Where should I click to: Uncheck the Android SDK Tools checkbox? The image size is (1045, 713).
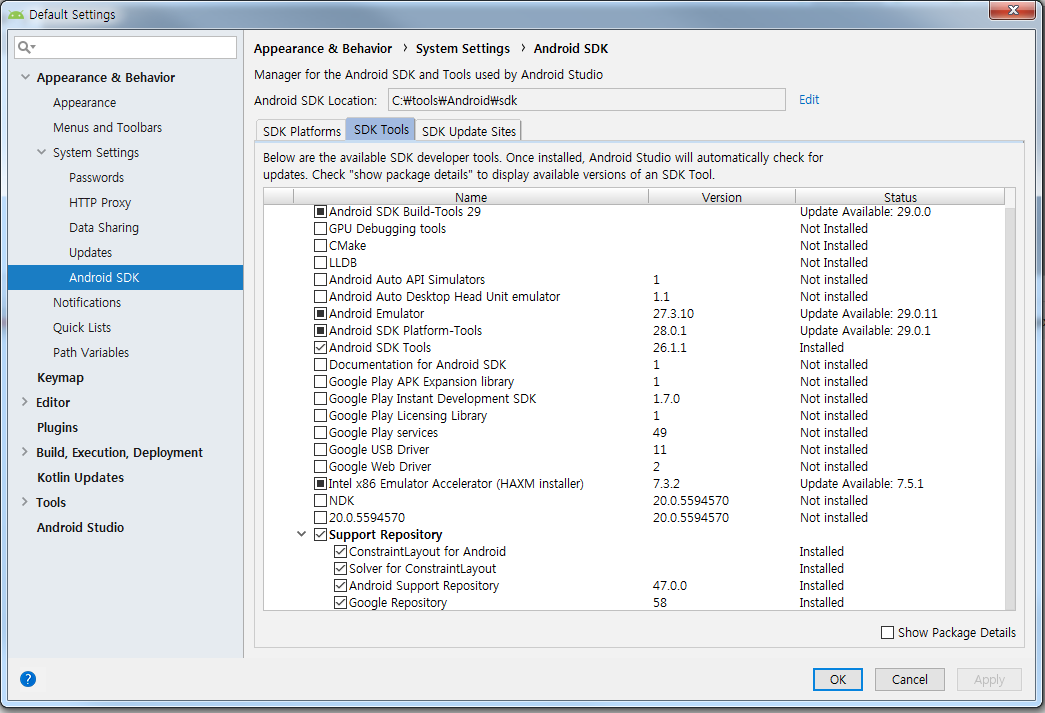[321, 348]
